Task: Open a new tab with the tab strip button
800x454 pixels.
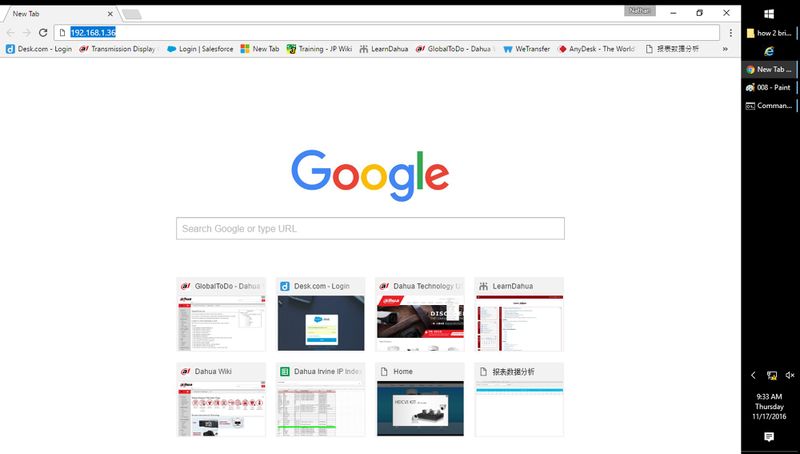Action: [x=132, y=14]
